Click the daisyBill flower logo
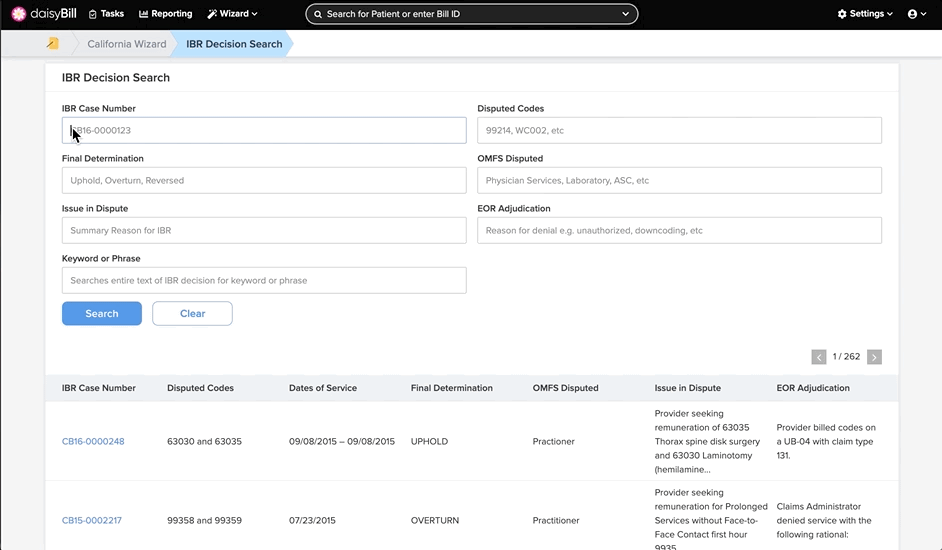This screenshot has height=550, width=942. point(19,14)
